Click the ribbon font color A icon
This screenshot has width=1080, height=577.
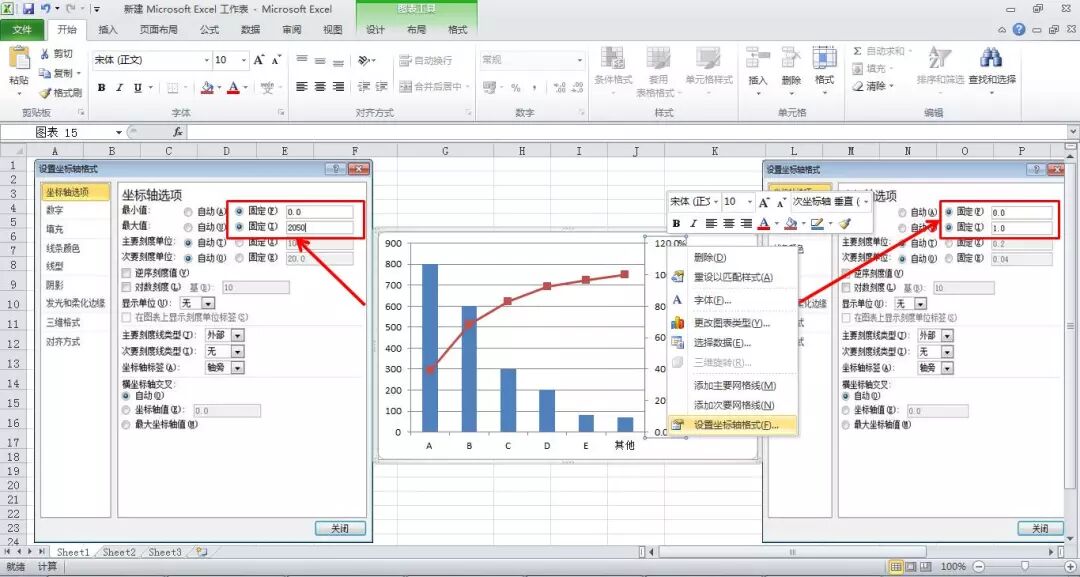pyautogui.click(x=233, y=87)
